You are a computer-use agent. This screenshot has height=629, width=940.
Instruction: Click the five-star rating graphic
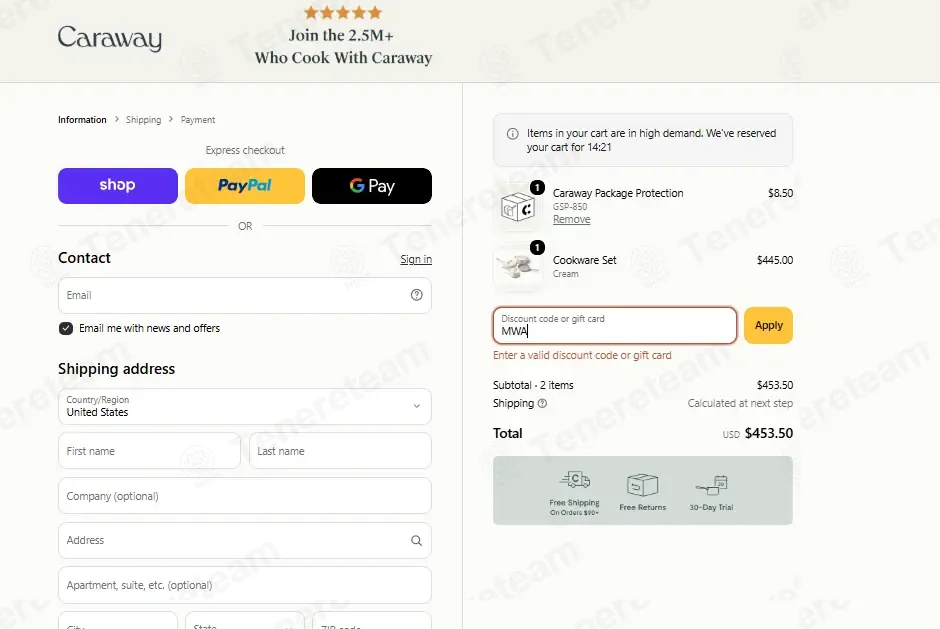point(343,13)
